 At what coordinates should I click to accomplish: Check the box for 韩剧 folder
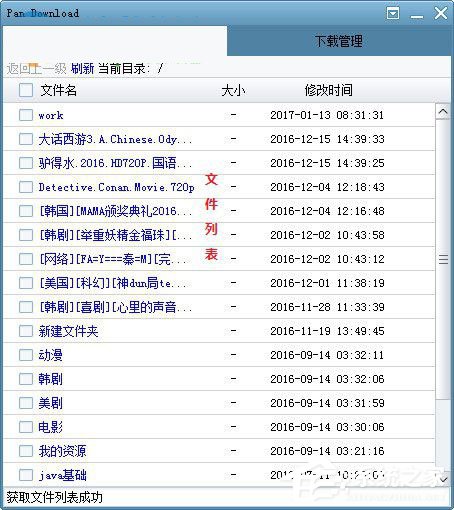(x=26, y=379)
